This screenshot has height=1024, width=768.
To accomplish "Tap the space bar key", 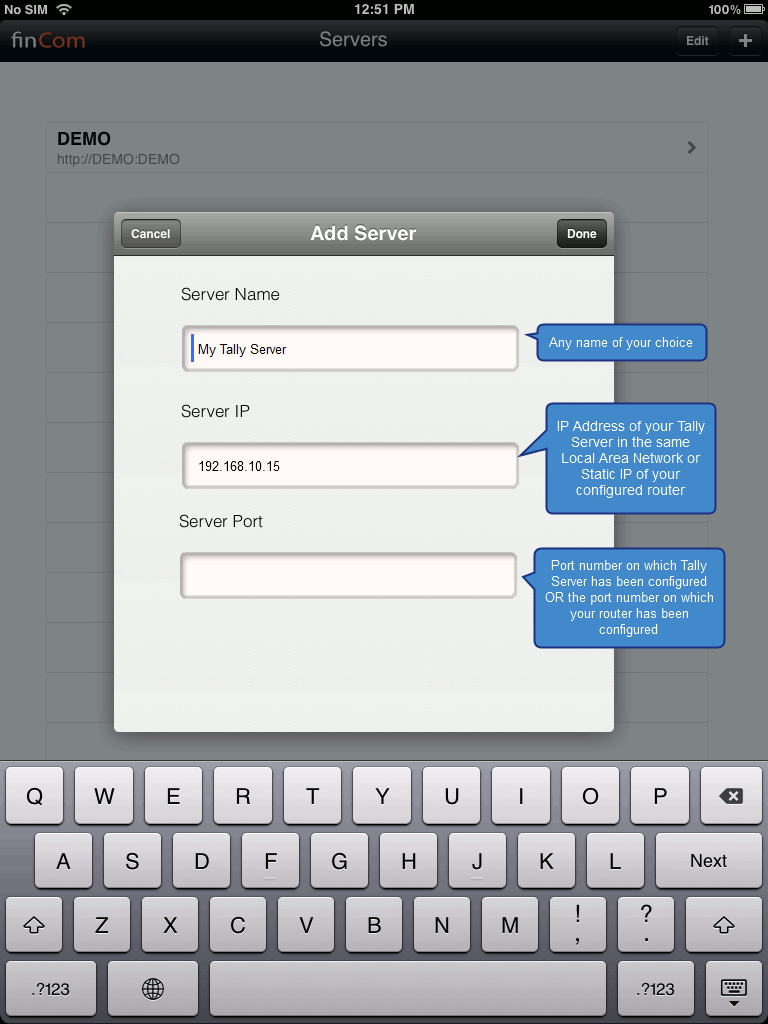I will [408, 989].
